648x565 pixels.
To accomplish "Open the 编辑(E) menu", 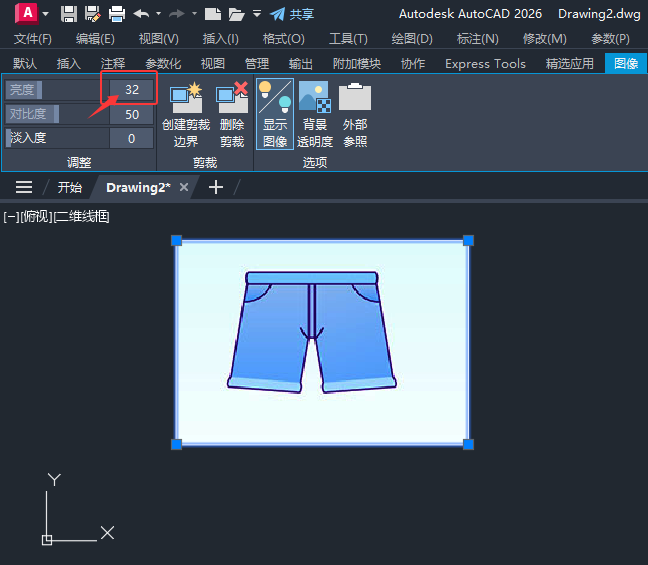I will 95,39.
